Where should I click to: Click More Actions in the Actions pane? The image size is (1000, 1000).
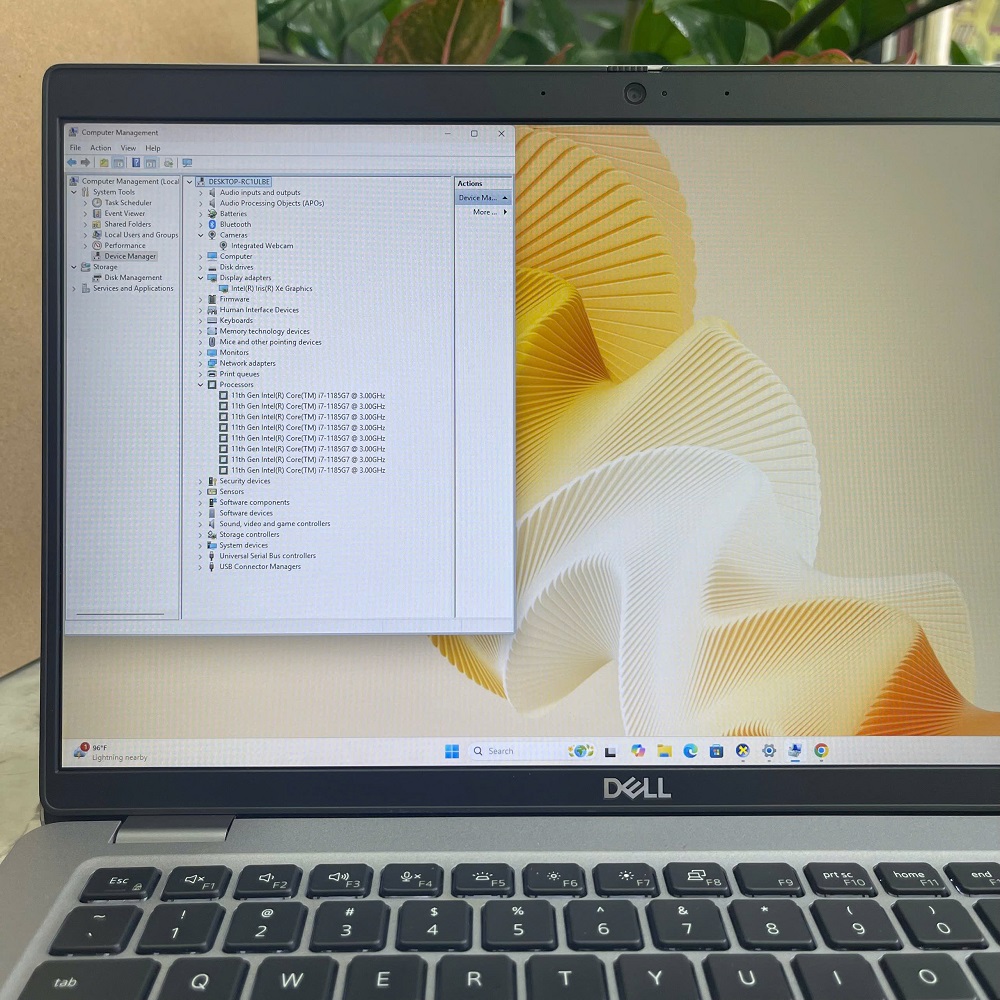(485, 212)
